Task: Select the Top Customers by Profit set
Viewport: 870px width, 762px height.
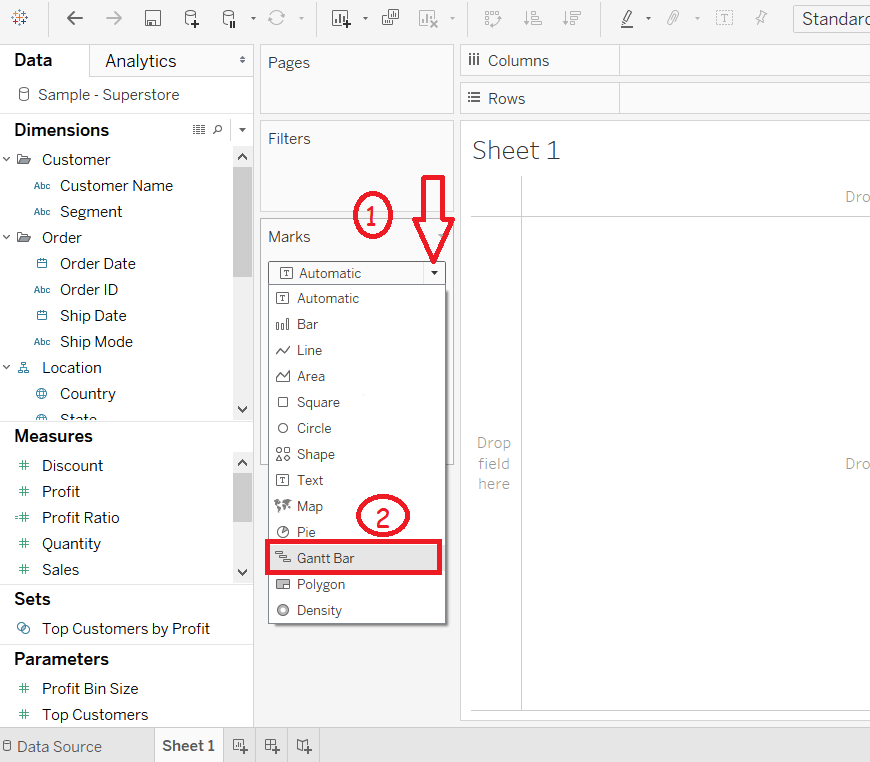Action: (126, 628)
